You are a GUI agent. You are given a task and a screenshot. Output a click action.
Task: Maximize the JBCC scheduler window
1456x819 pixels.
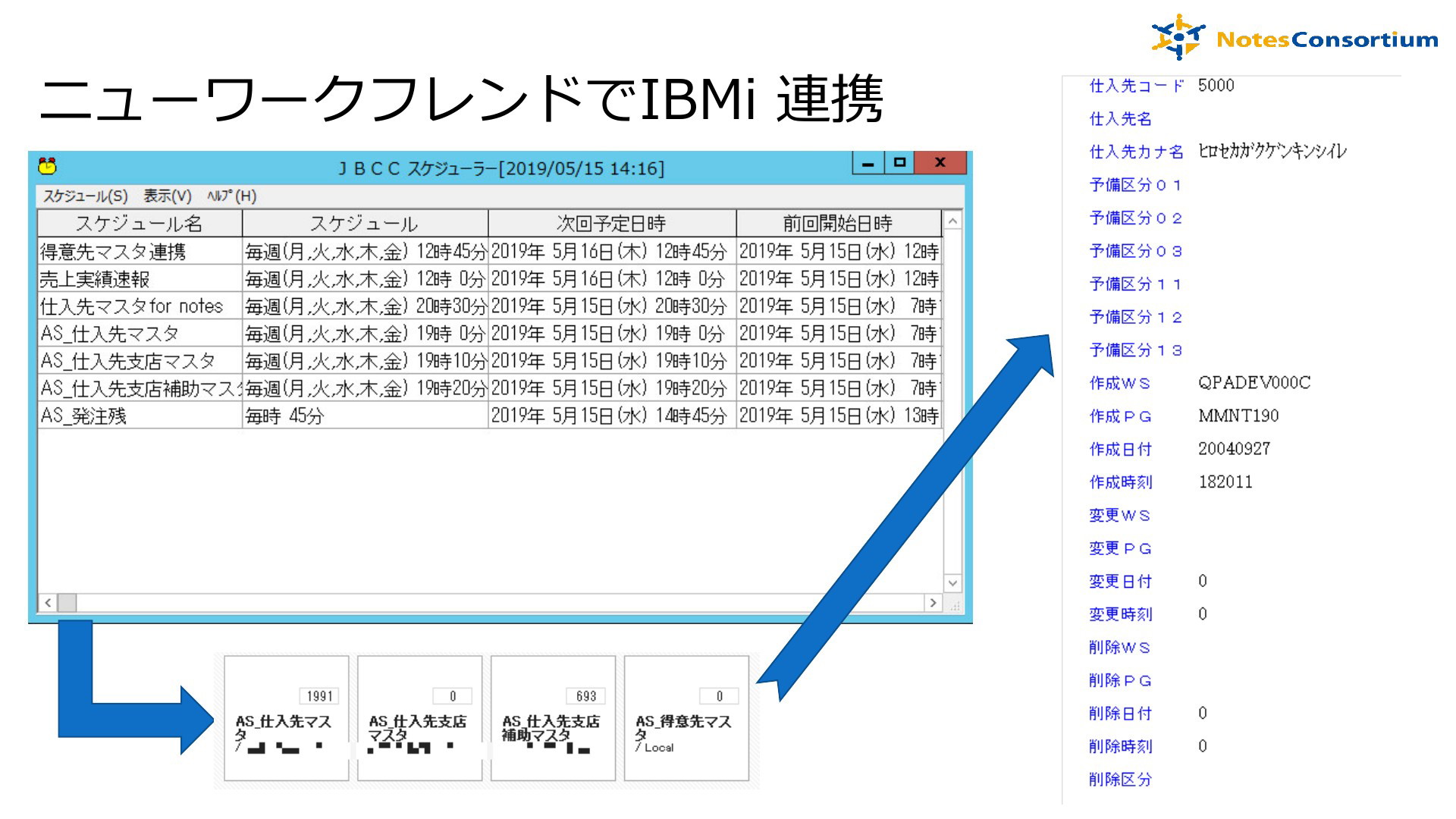[899, 162]
